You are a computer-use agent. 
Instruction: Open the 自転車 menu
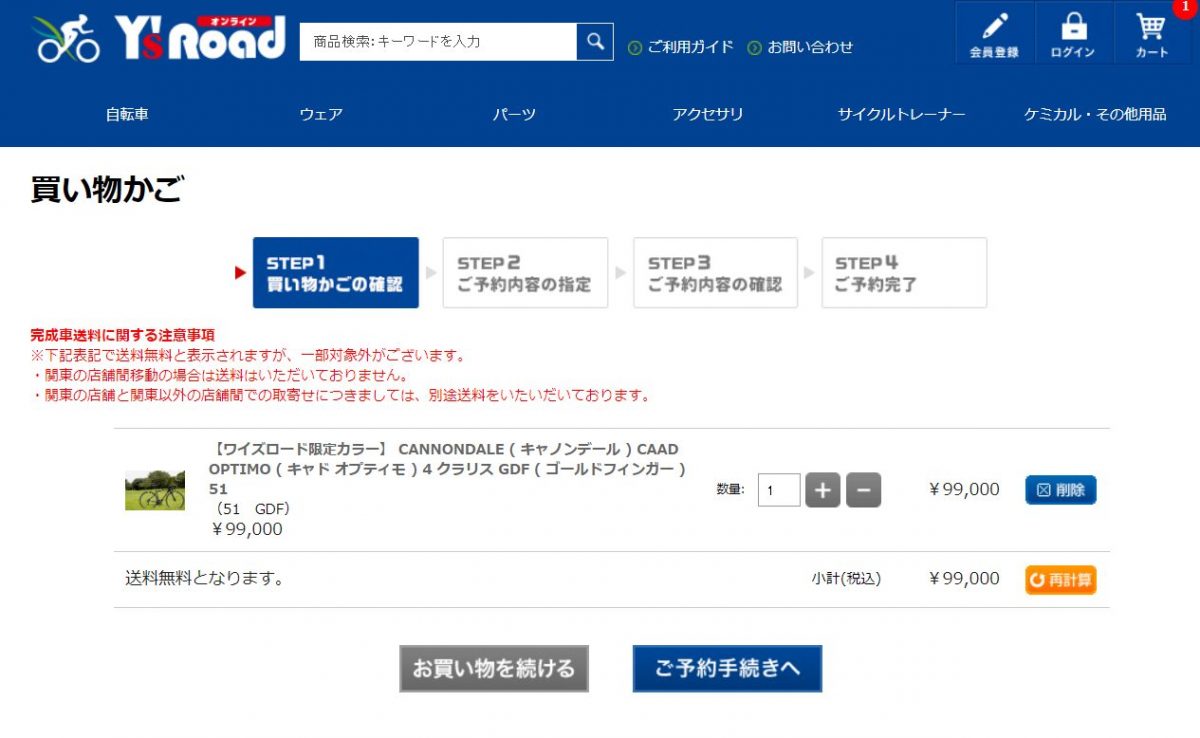point(127,114)
